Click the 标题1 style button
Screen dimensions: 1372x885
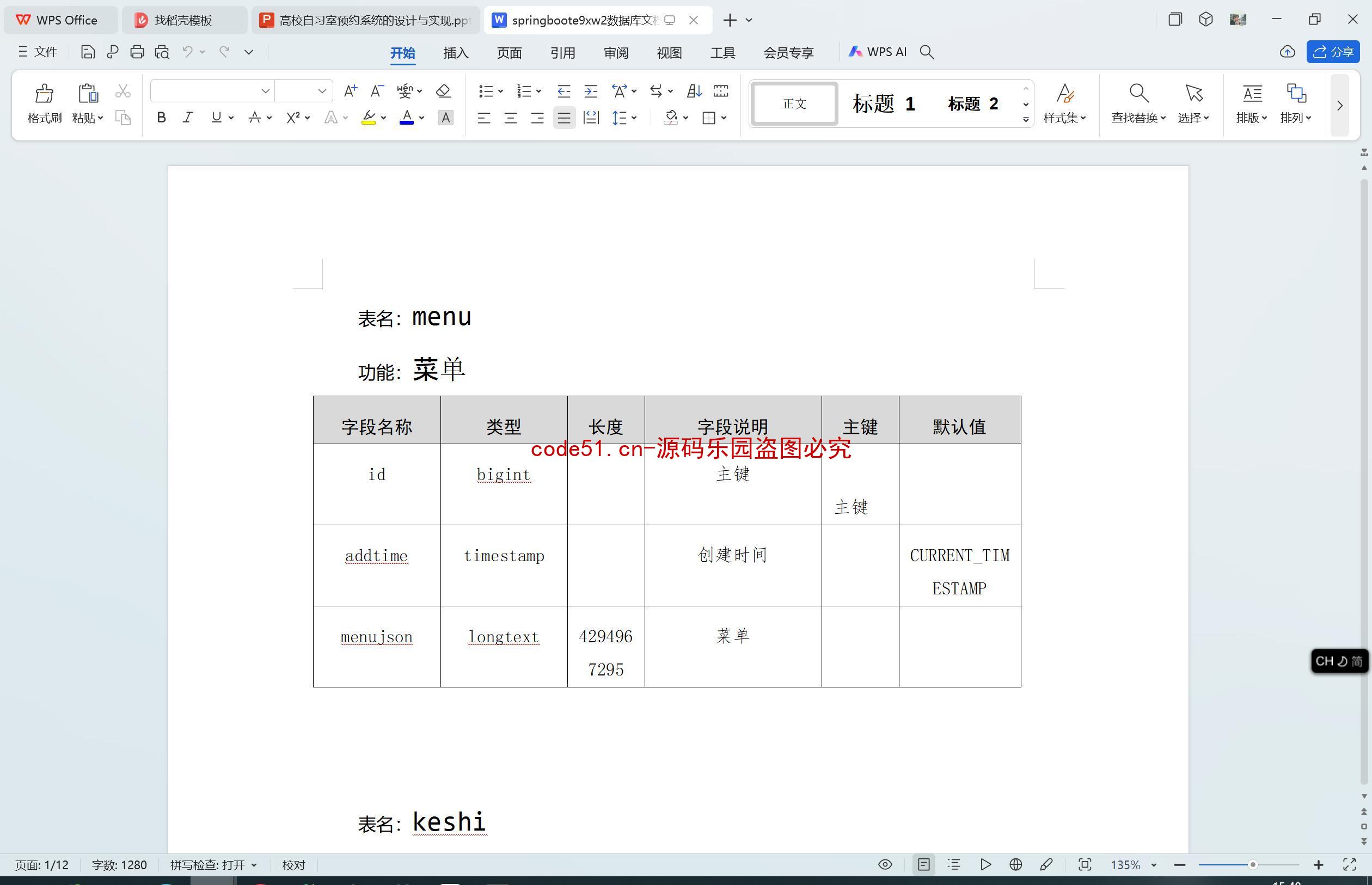click(884, 103)
